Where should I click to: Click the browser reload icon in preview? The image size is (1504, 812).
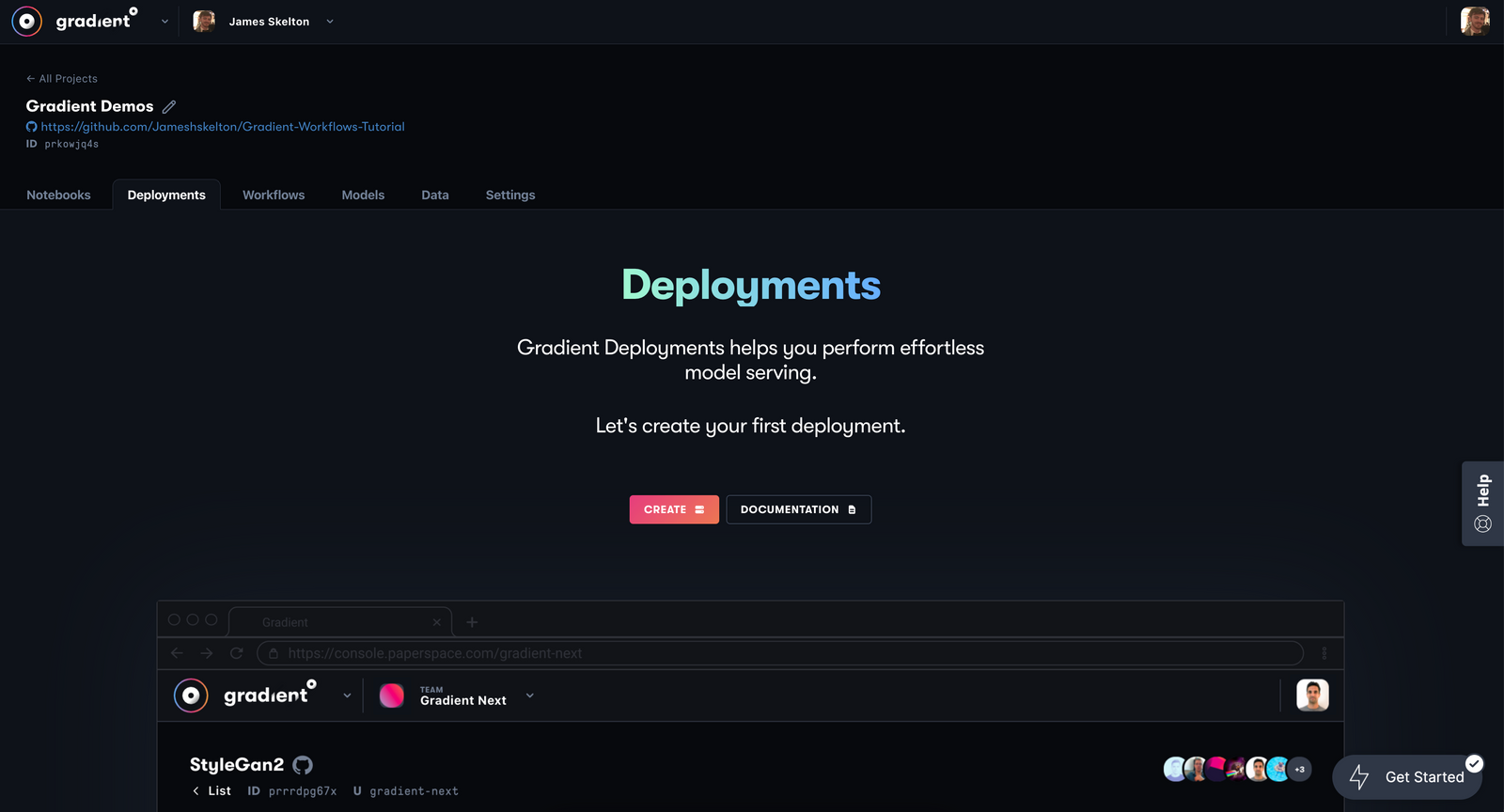[237, 653]
